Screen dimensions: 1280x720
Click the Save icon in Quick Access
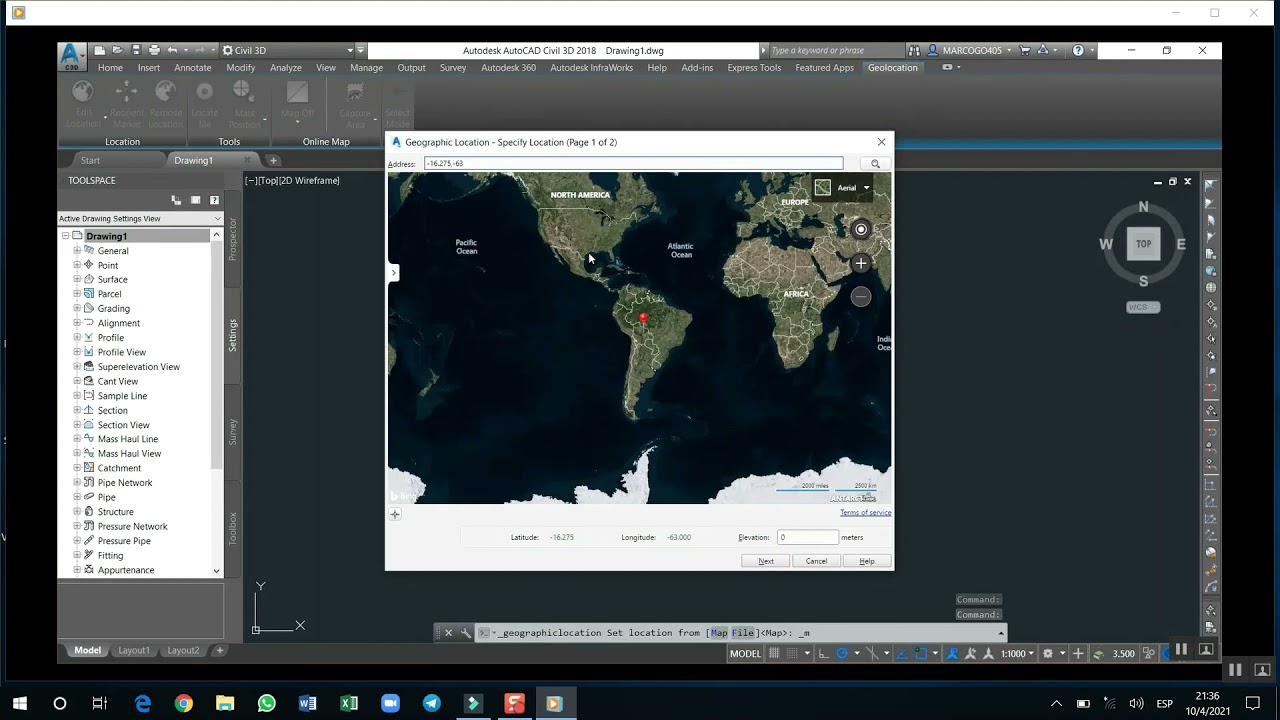tap(136, 50)
